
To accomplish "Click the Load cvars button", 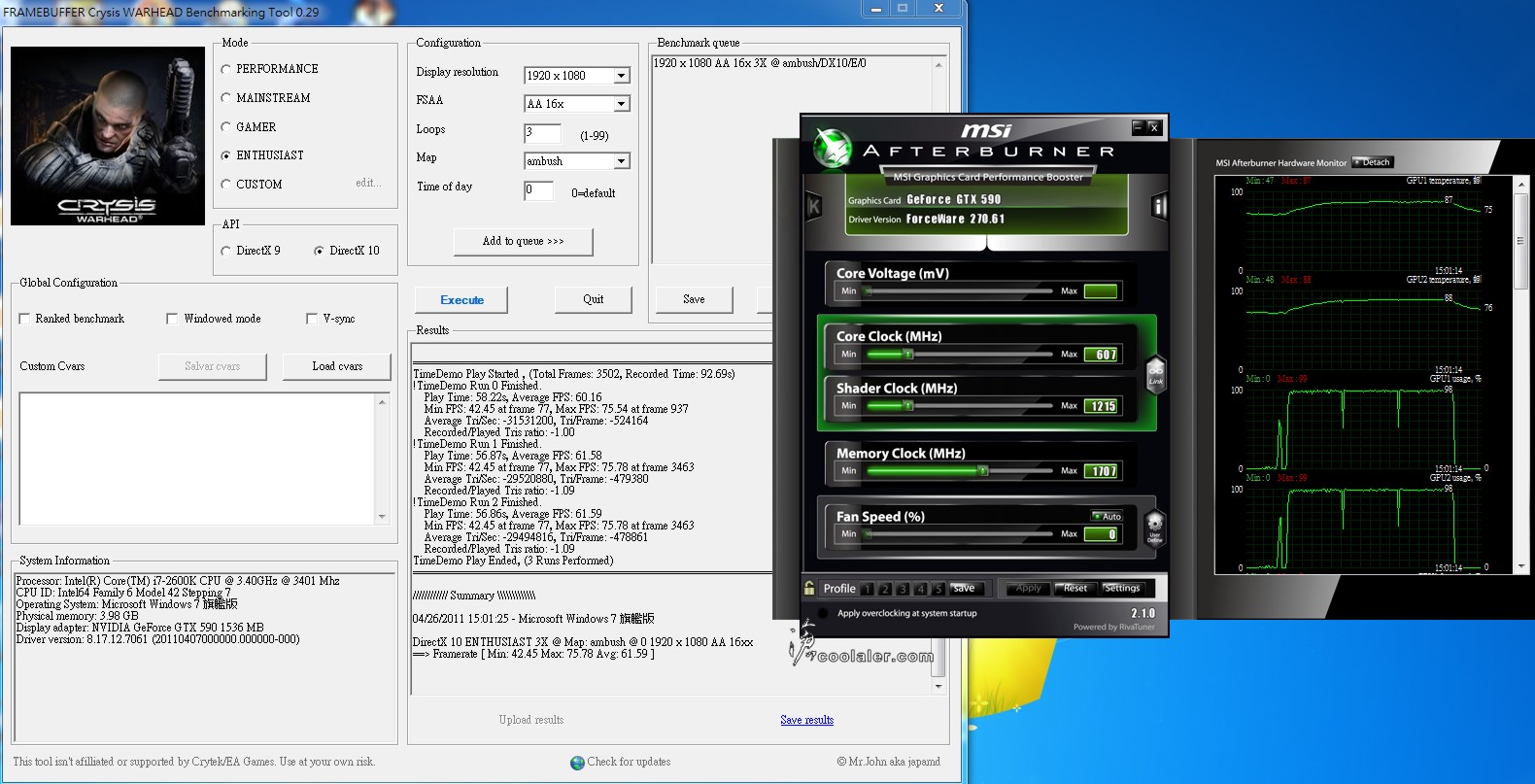I will coord(337,366).
